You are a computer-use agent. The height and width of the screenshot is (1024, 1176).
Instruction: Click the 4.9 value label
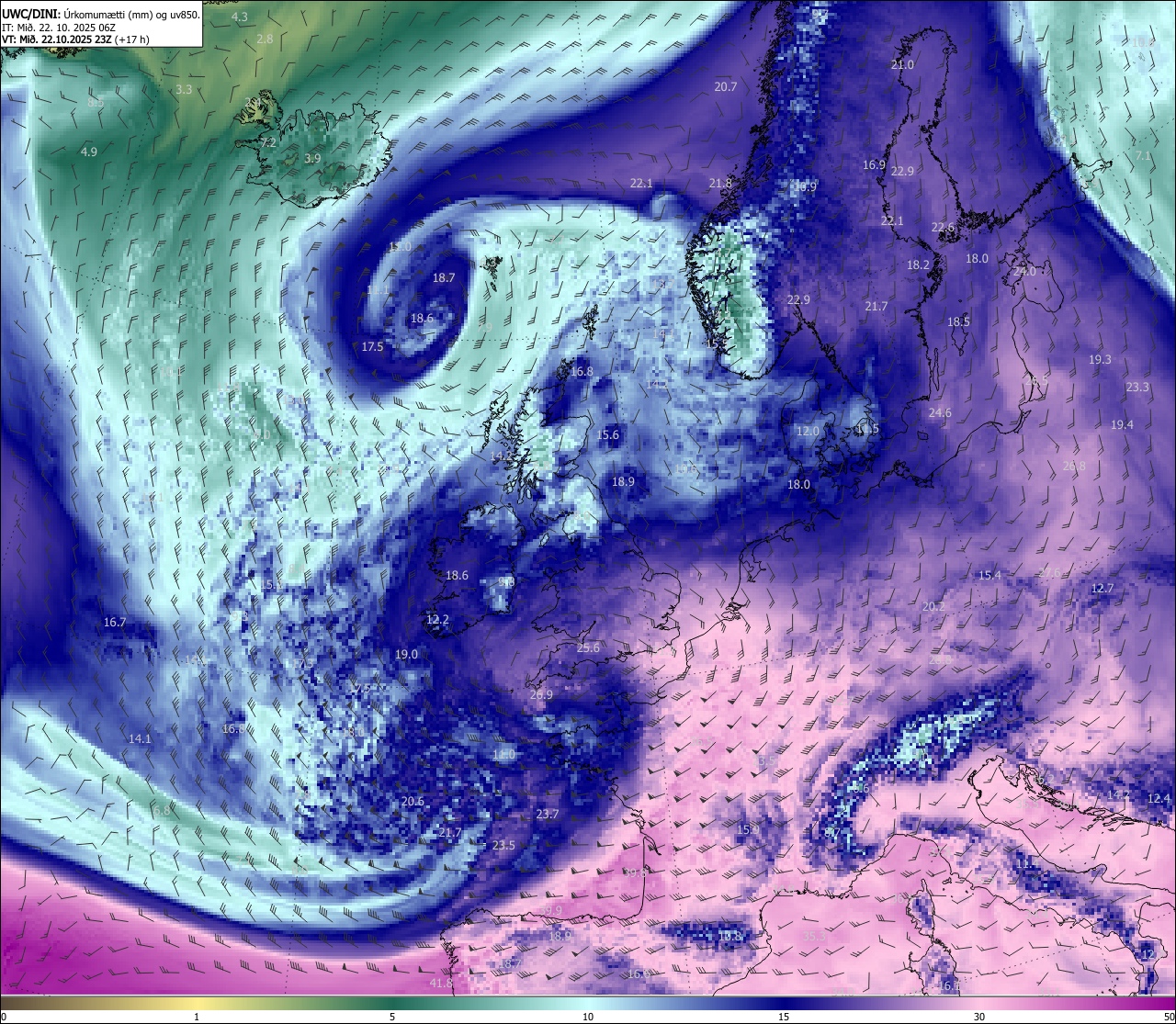tap(88, 152)
